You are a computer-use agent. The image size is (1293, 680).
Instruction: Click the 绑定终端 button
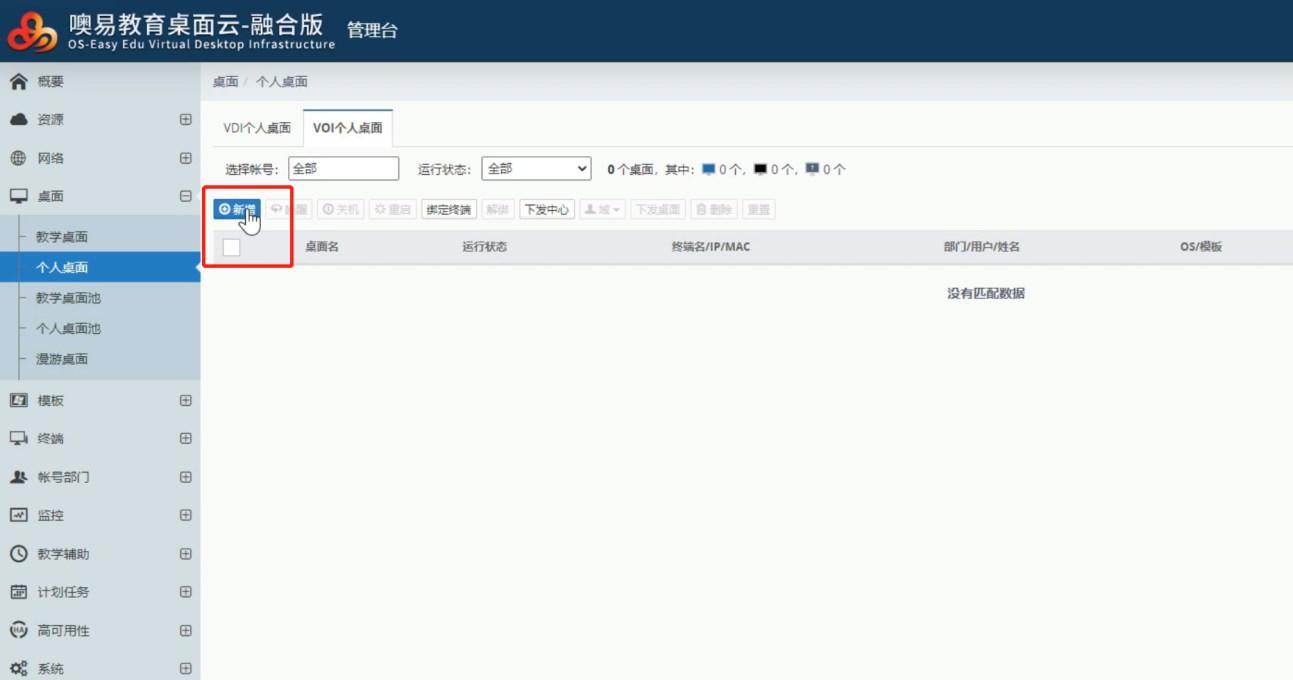448,210
